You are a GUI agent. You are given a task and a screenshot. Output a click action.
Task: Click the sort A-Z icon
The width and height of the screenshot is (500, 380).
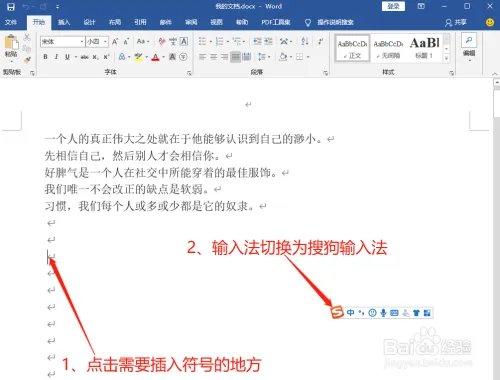(x=304, y=41)
